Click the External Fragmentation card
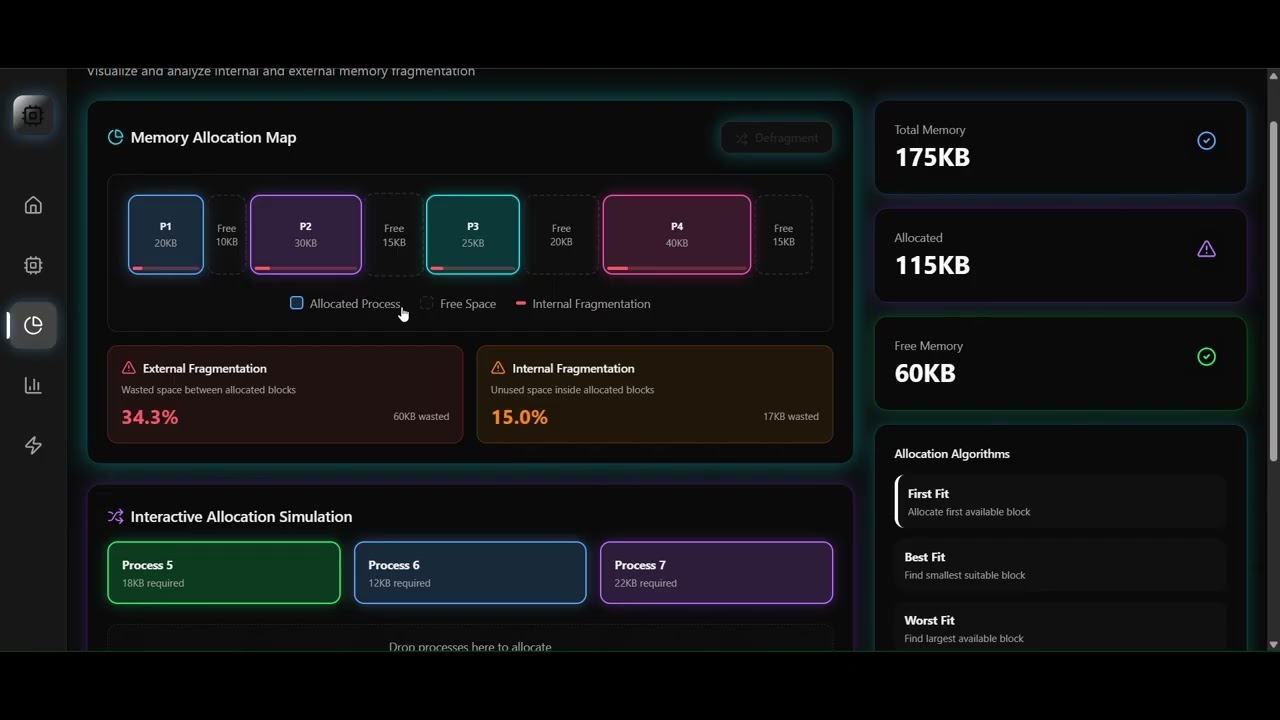Screen dimensions: 1280x720 click(x=285, y=394)
